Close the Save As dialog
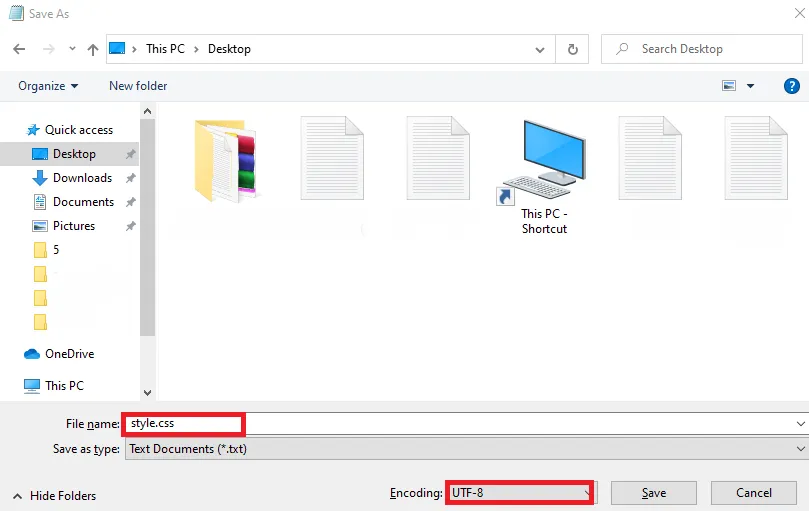The image size is (809, 511). [x=800, y=13]
